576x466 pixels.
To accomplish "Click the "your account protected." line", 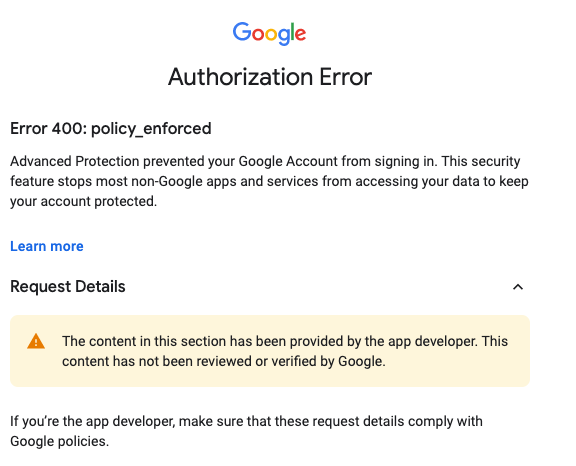I will pyautogui.click(x=83, y=201).
